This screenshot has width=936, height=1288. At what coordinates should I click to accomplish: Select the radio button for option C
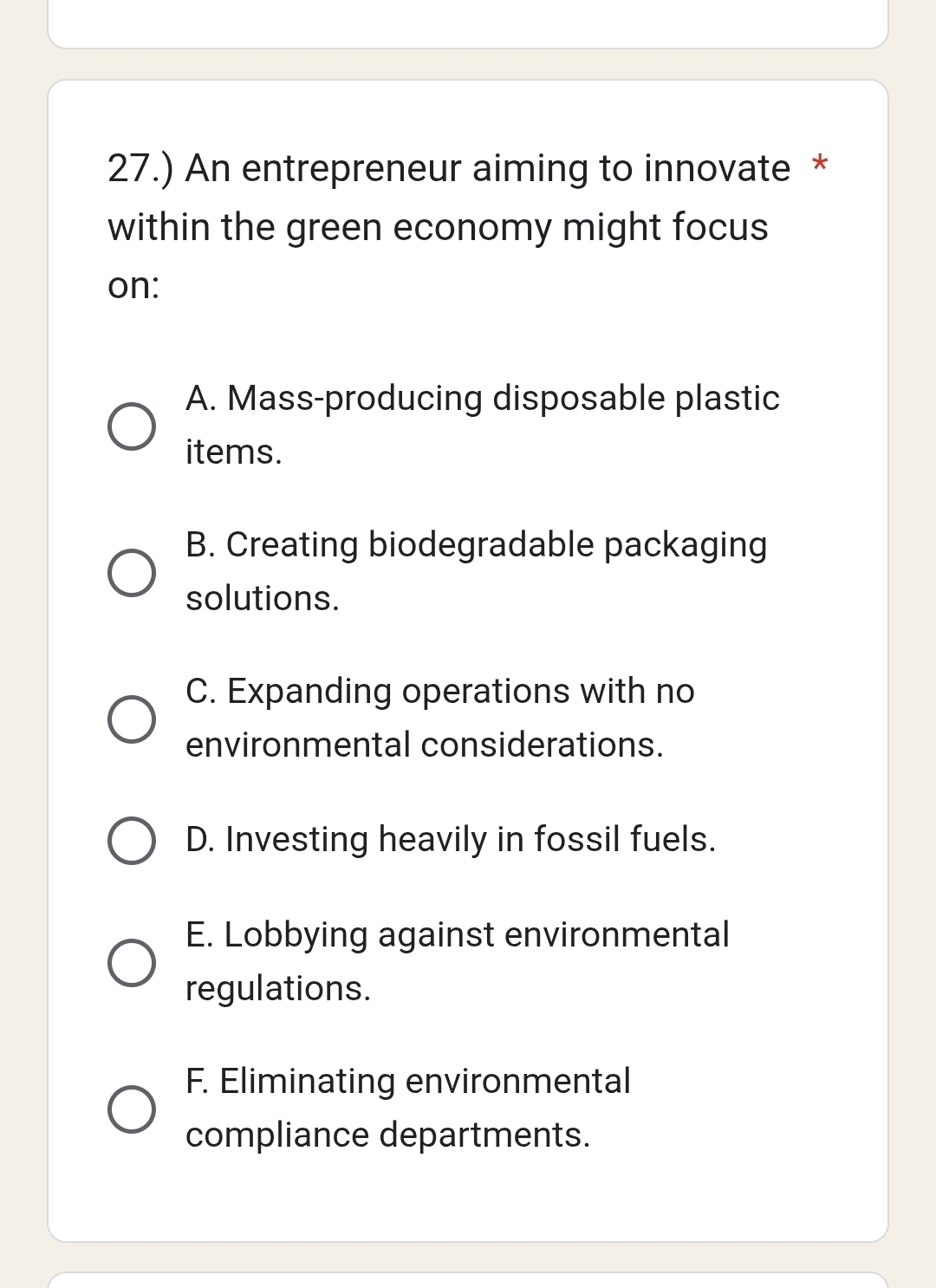click(x=132, y=719)
